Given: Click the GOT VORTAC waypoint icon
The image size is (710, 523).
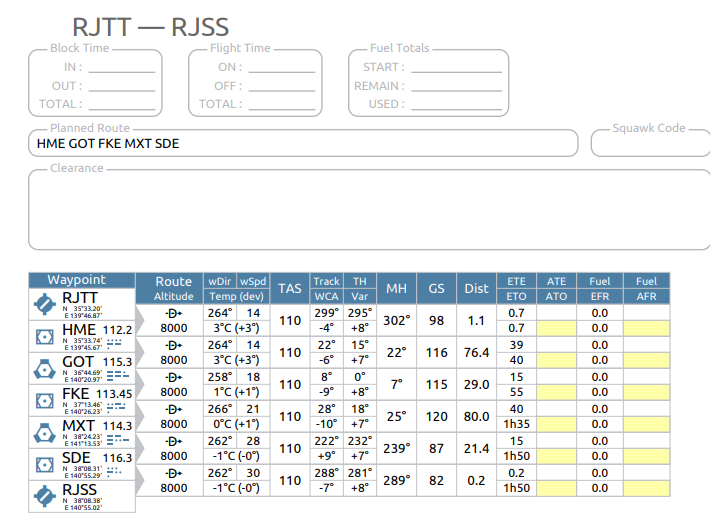Looking at the screenshot, I should [x=45, y=369].
